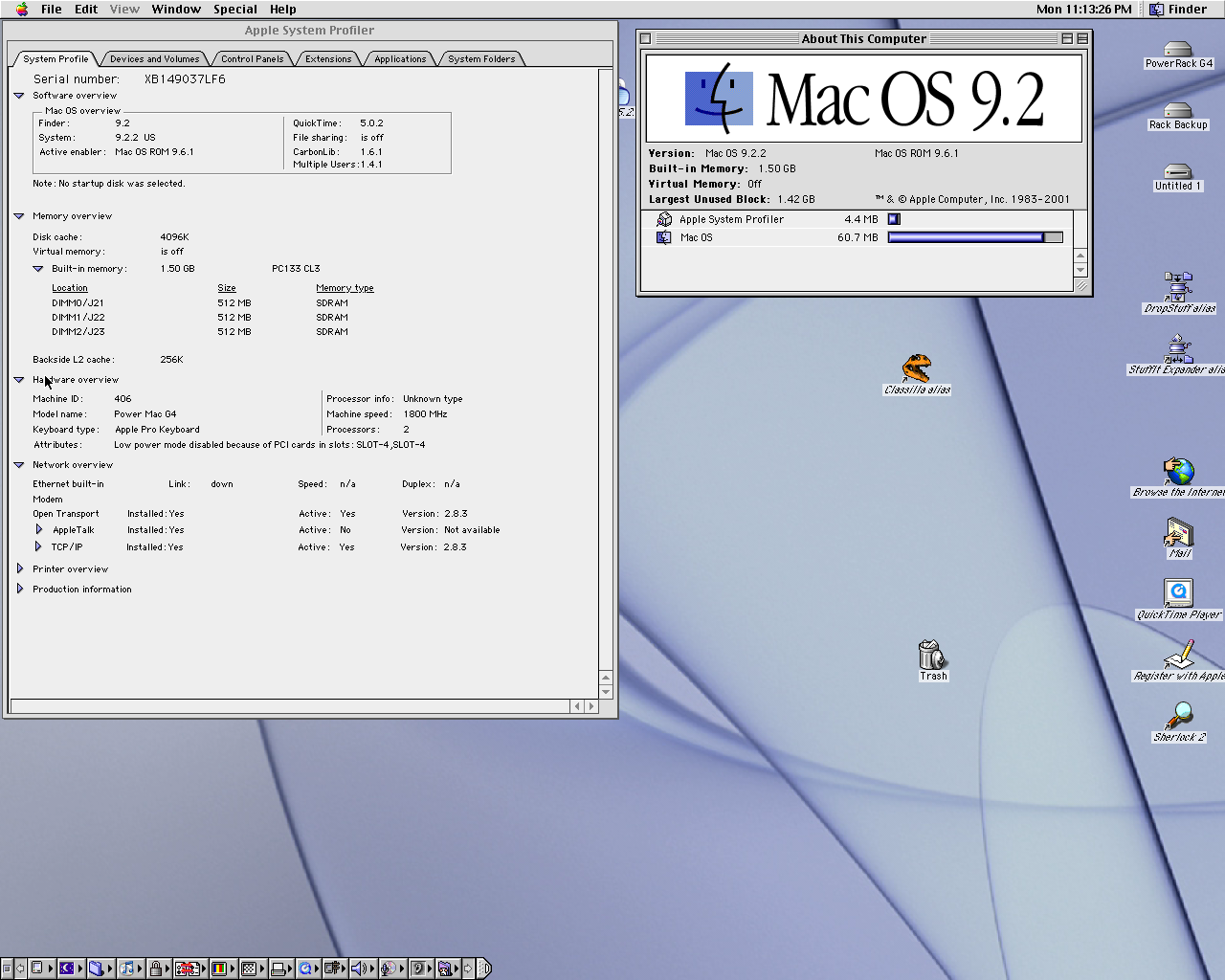Switch to the Extensions tab

[328, 59]
